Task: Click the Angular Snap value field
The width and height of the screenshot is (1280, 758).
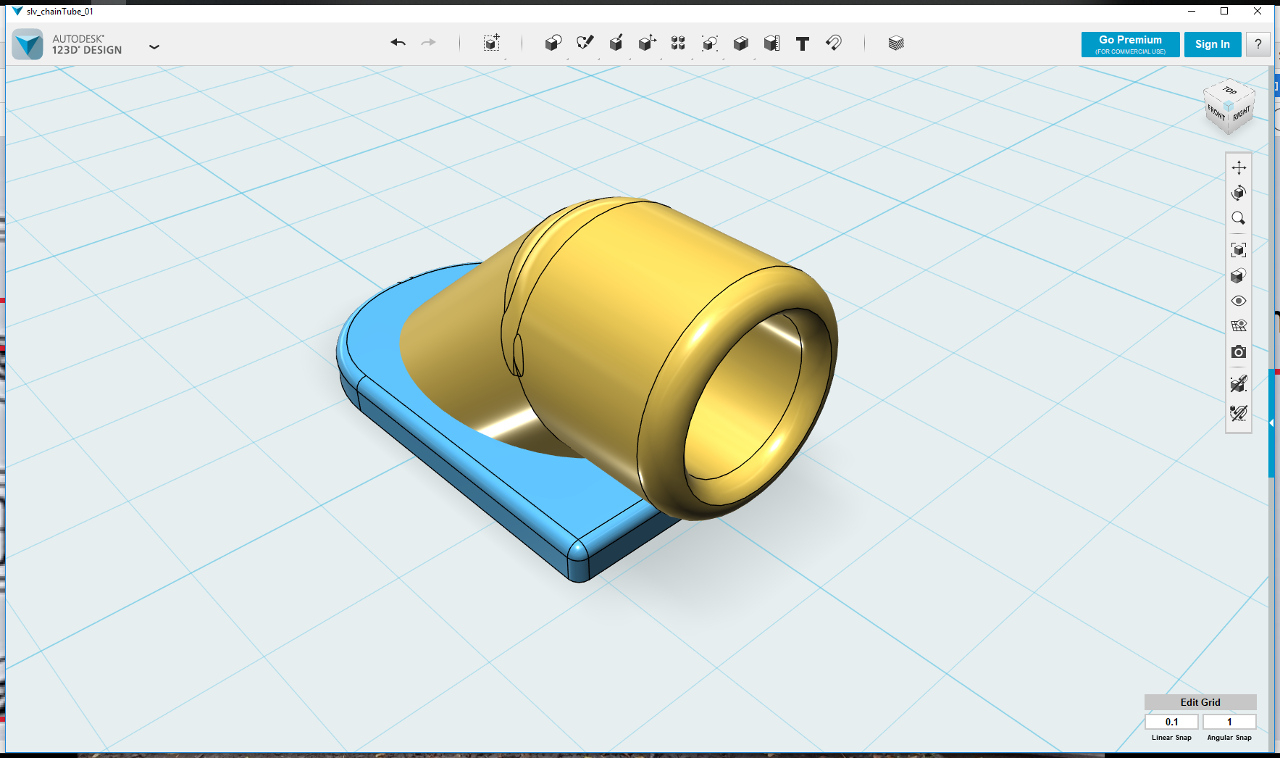Action: [x=1229, y=722]
